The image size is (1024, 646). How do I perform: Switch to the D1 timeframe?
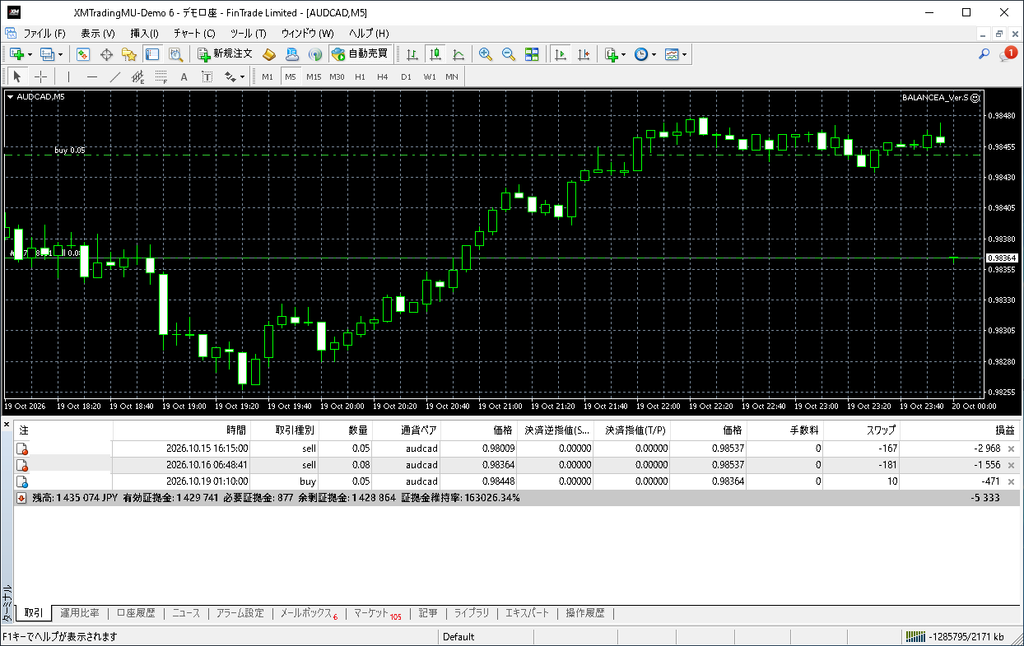tap(406, 76)
